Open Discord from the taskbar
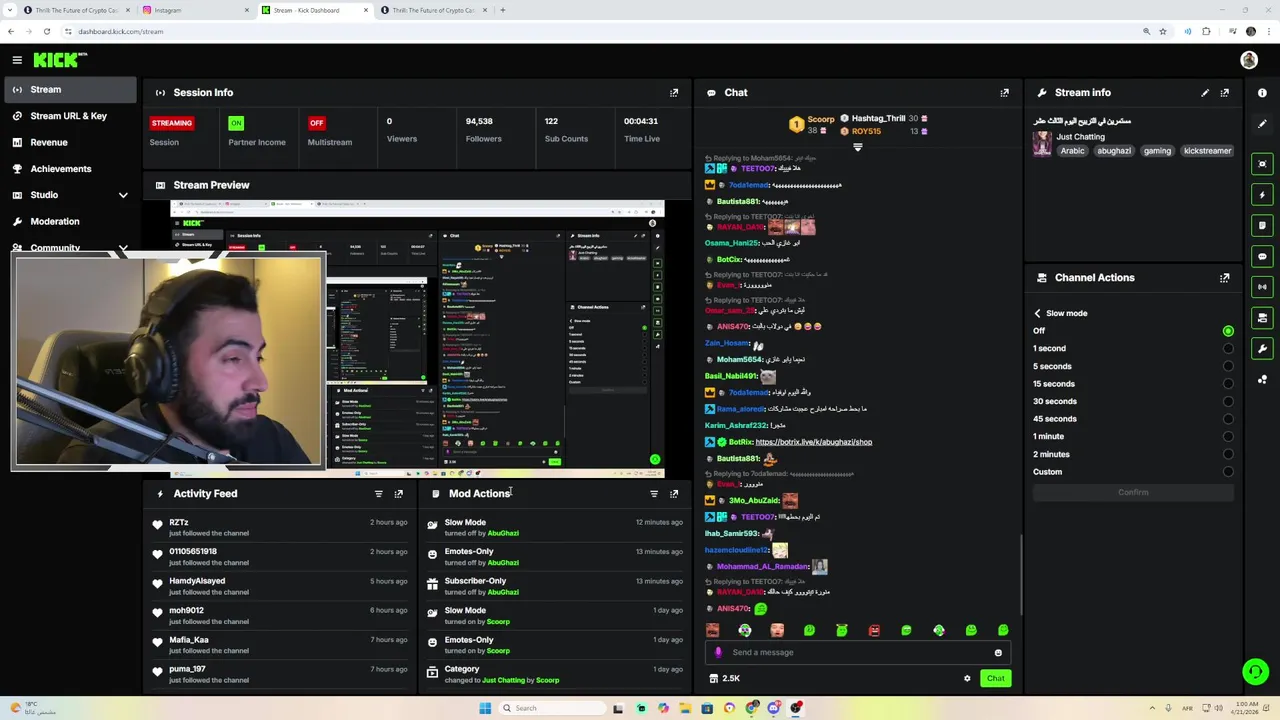The height and width of the screenshot is (720, 1280). tap(774, 708)
